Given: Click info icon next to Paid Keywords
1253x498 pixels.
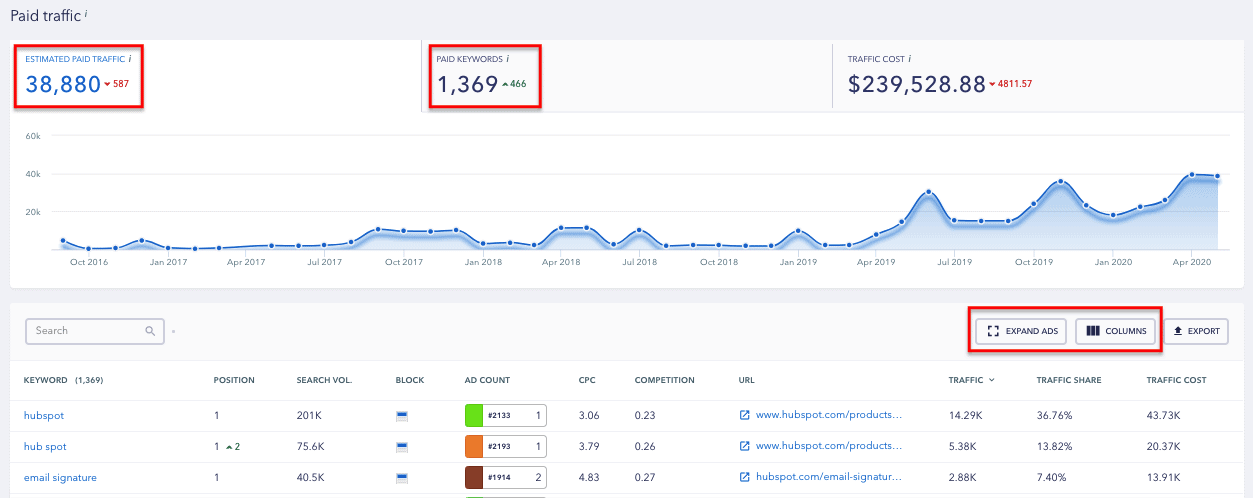Looking at the screenshot, I should point(507,59).
